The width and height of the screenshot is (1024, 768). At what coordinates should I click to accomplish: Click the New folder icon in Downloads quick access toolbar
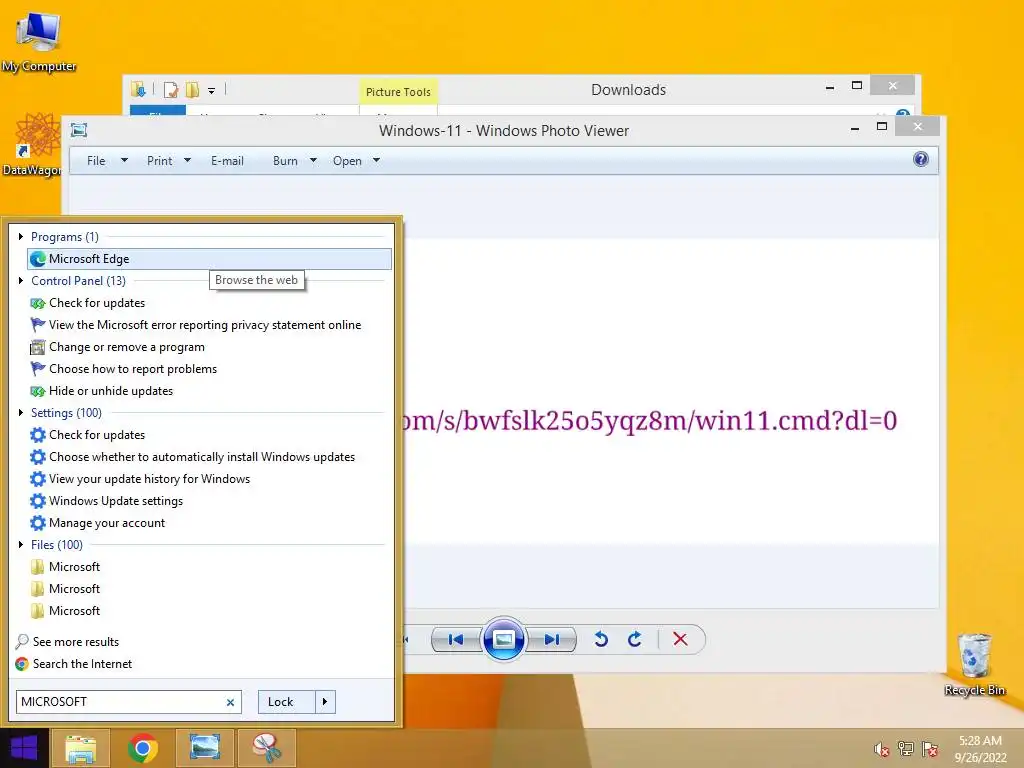pyautogui.click(x=192, y=90)
